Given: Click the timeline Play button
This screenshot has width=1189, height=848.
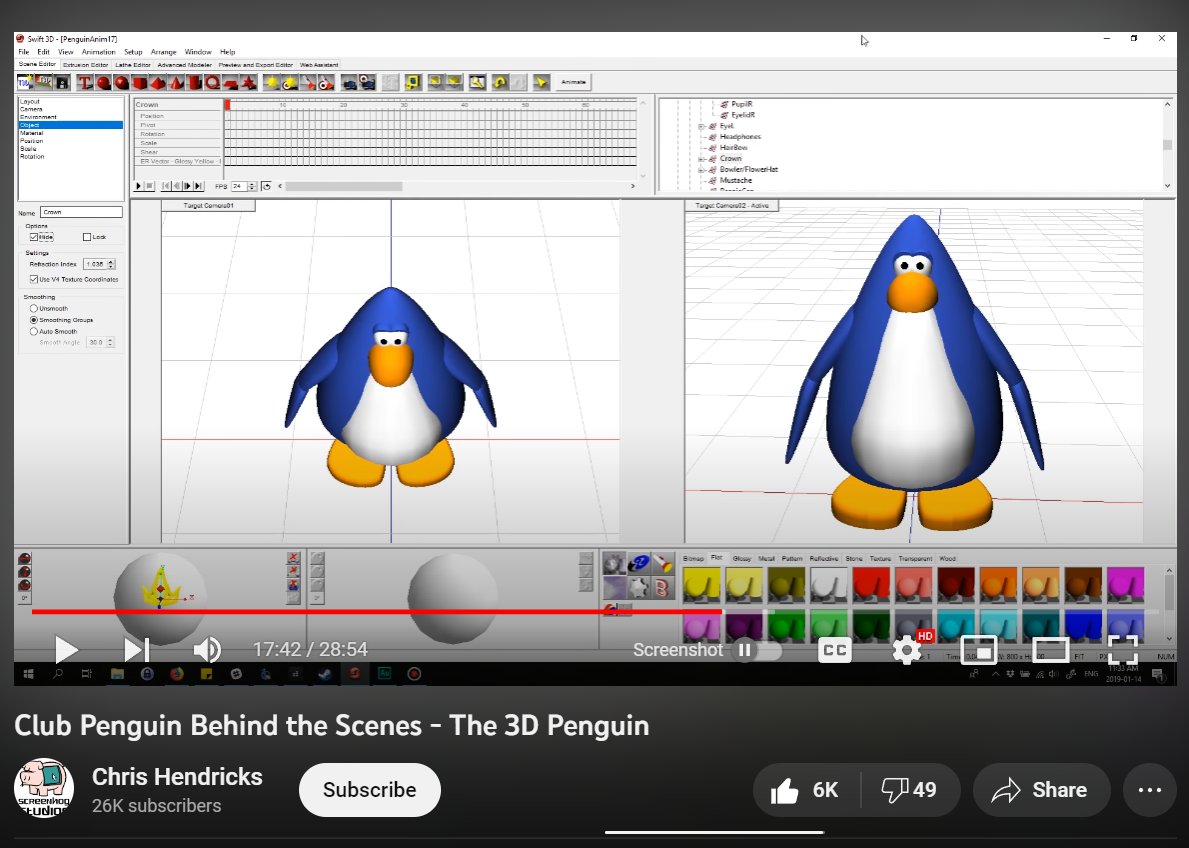Looking at the screenshot, I should (x=139, y=186).
